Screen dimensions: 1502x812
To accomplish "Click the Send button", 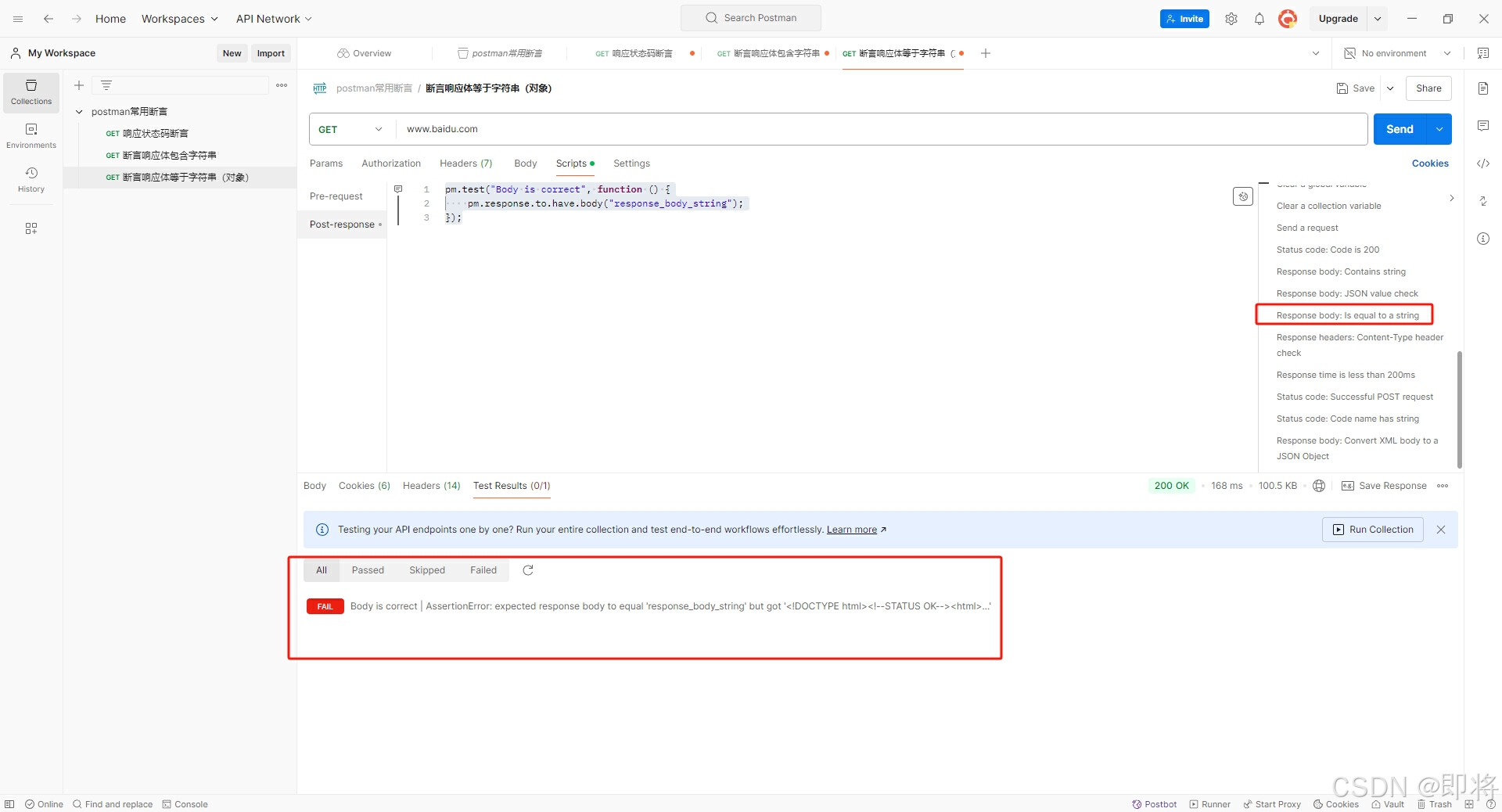I will (1400, 129).
